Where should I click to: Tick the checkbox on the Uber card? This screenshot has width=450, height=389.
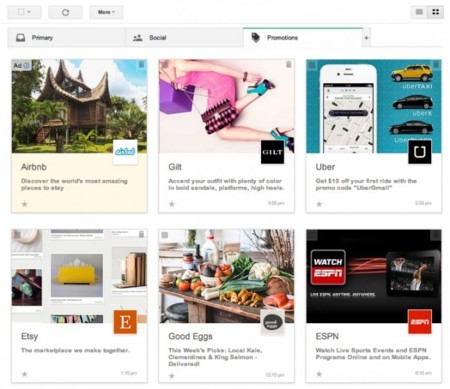pyautogui.click(x=312, y=65)
